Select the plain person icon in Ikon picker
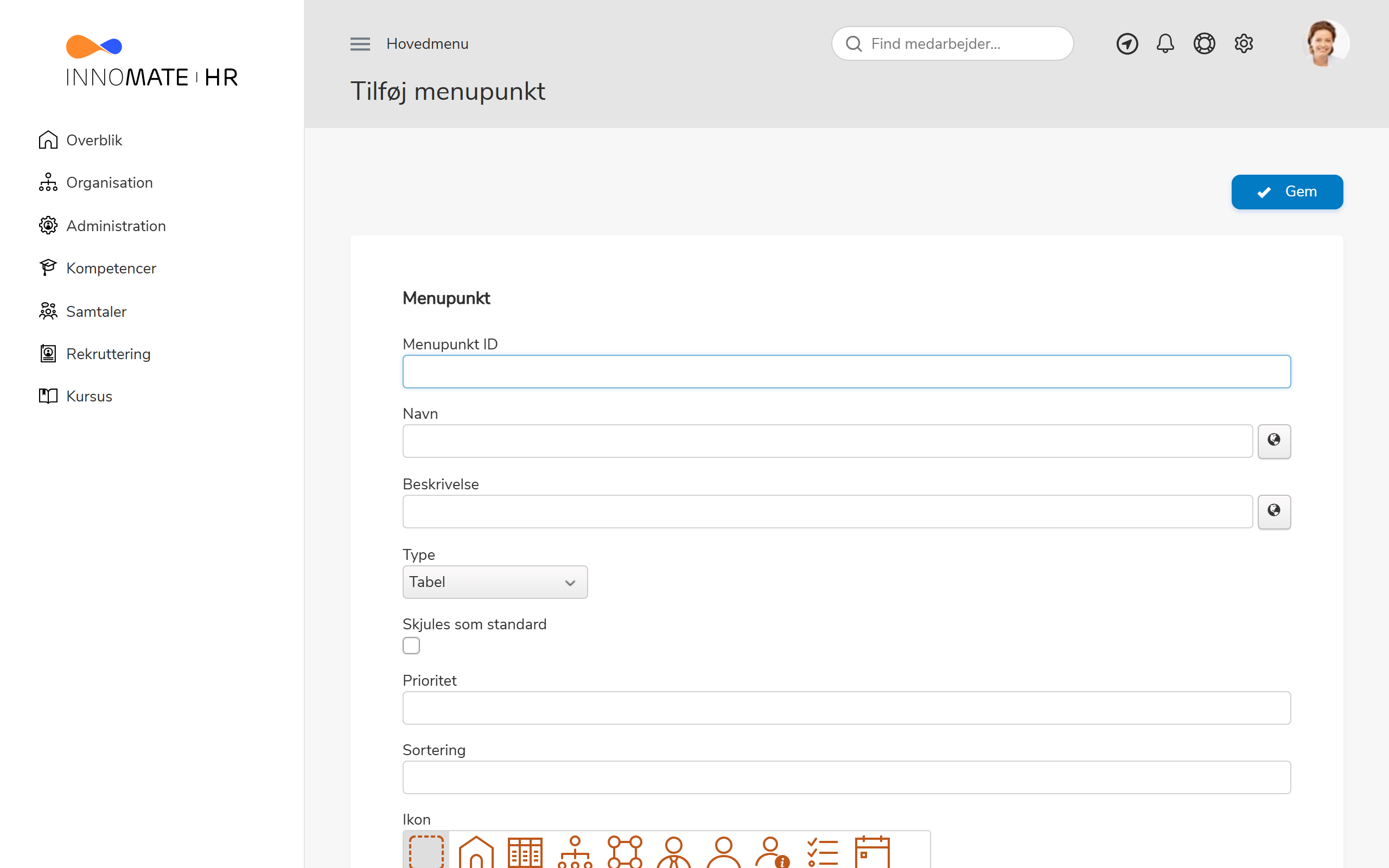The image size is (1389, 868). point(724,852)
